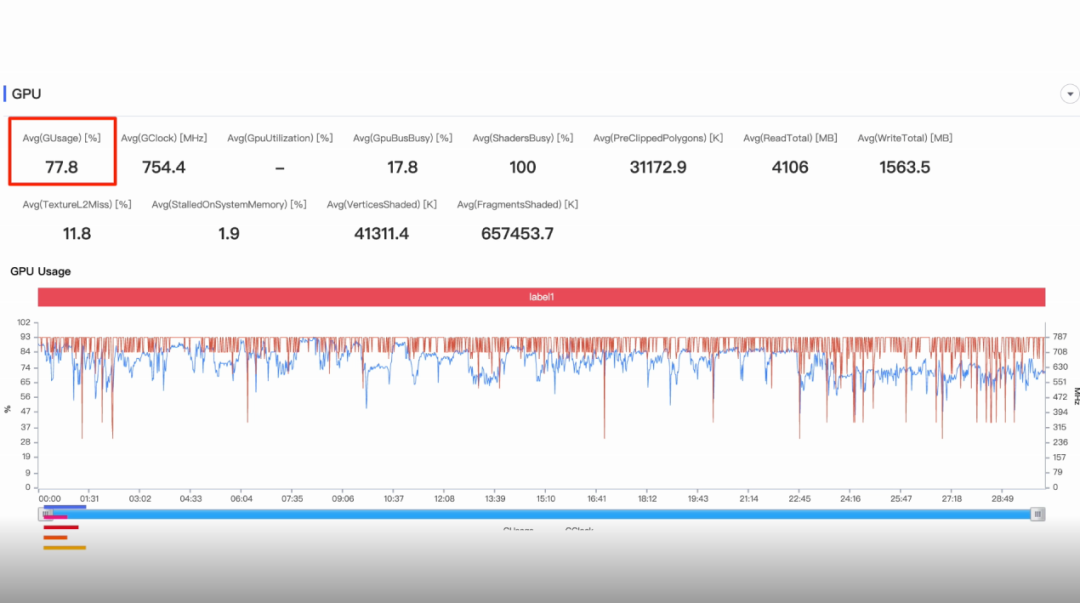Click the right handle of the time range slider
Image resolution: width=1080 pixels, height=603 pixels.
1038,514
